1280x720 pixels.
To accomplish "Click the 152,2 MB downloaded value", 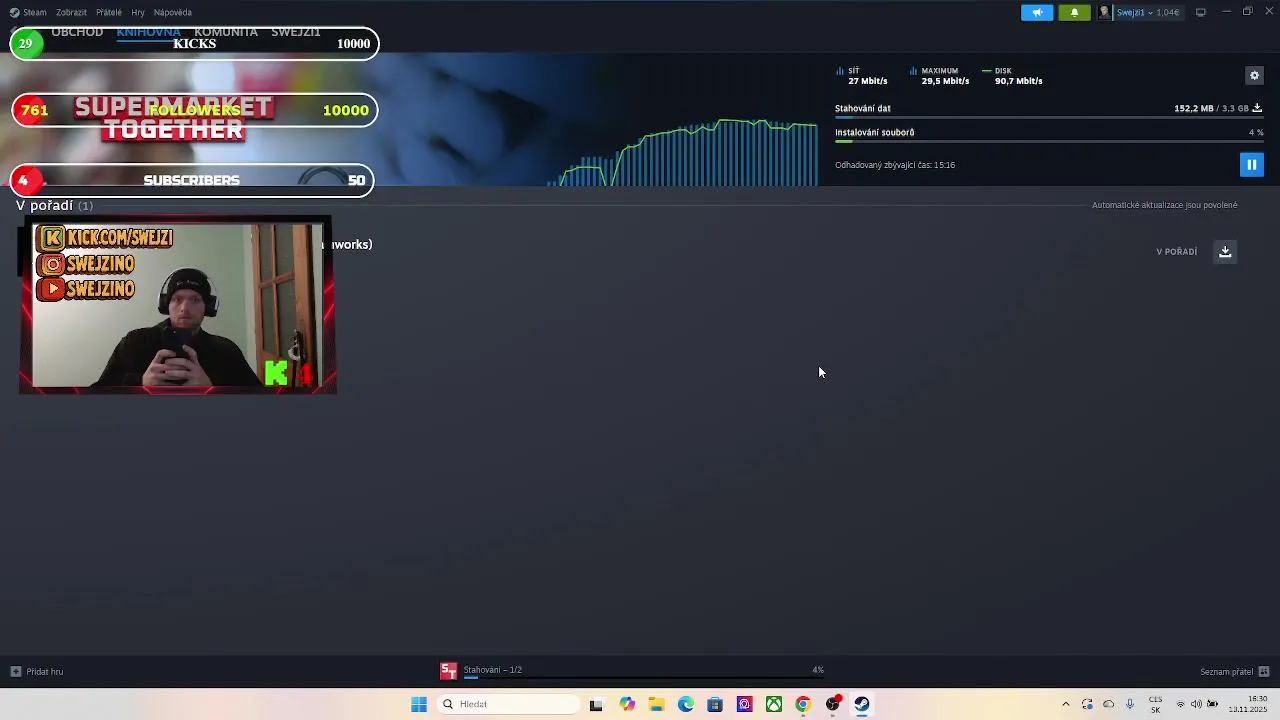I will [1193, 108].
